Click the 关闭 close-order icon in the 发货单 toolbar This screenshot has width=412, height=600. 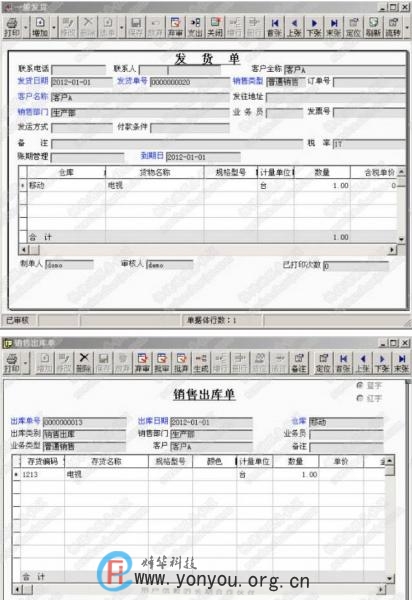[215, 27]
